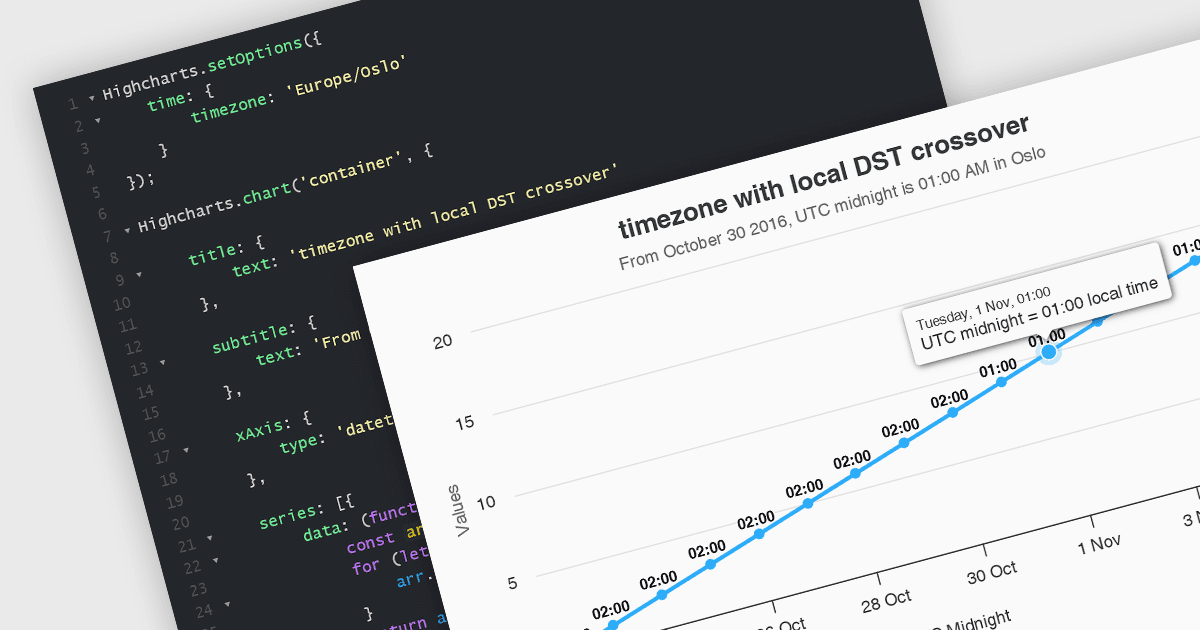Click line number 10 in the editor gutter
This screenshot has height=630, width=1200.
click(121, 302)
